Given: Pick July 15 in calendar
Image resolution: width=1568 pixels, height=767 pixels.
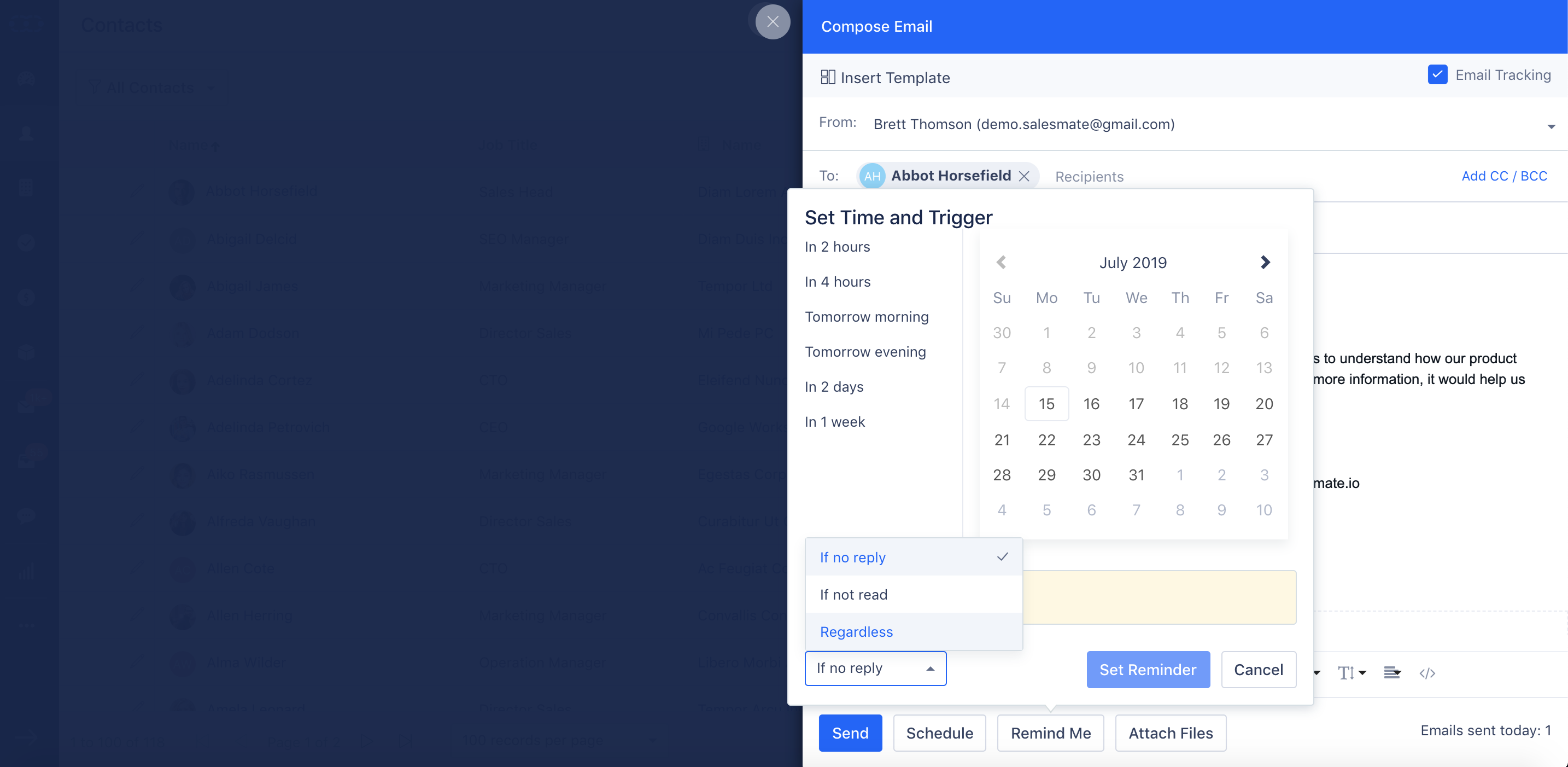Looking at the screenshot, I should (x=1046, y=403).
